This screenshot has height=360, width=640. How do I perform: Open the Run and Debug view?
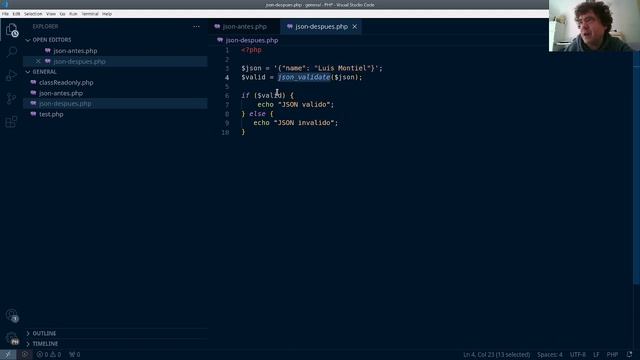11,76
